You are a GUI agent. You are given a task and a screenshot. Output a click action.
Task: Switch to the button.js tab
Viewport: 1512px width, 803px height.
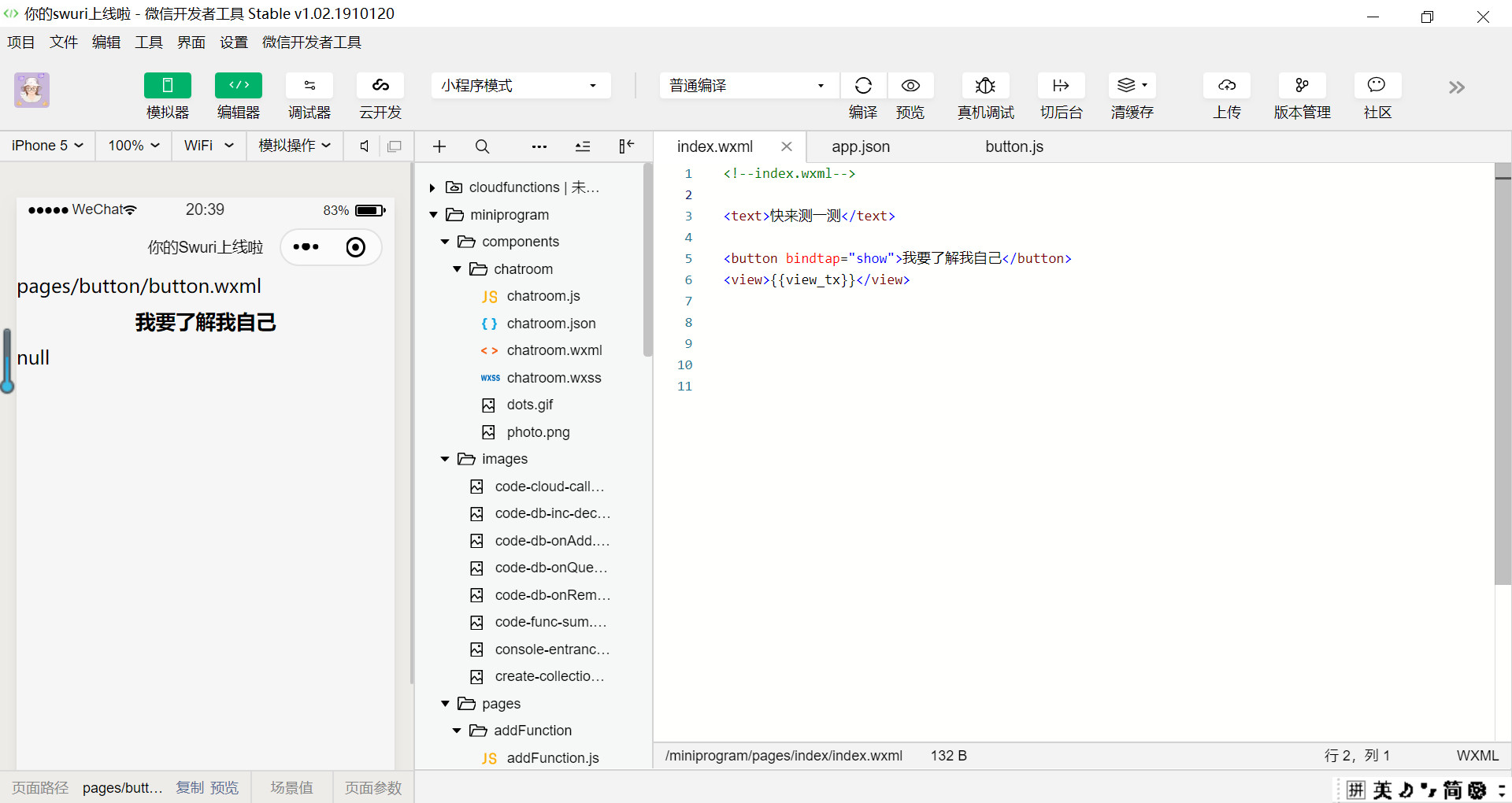pos(1014,146)
